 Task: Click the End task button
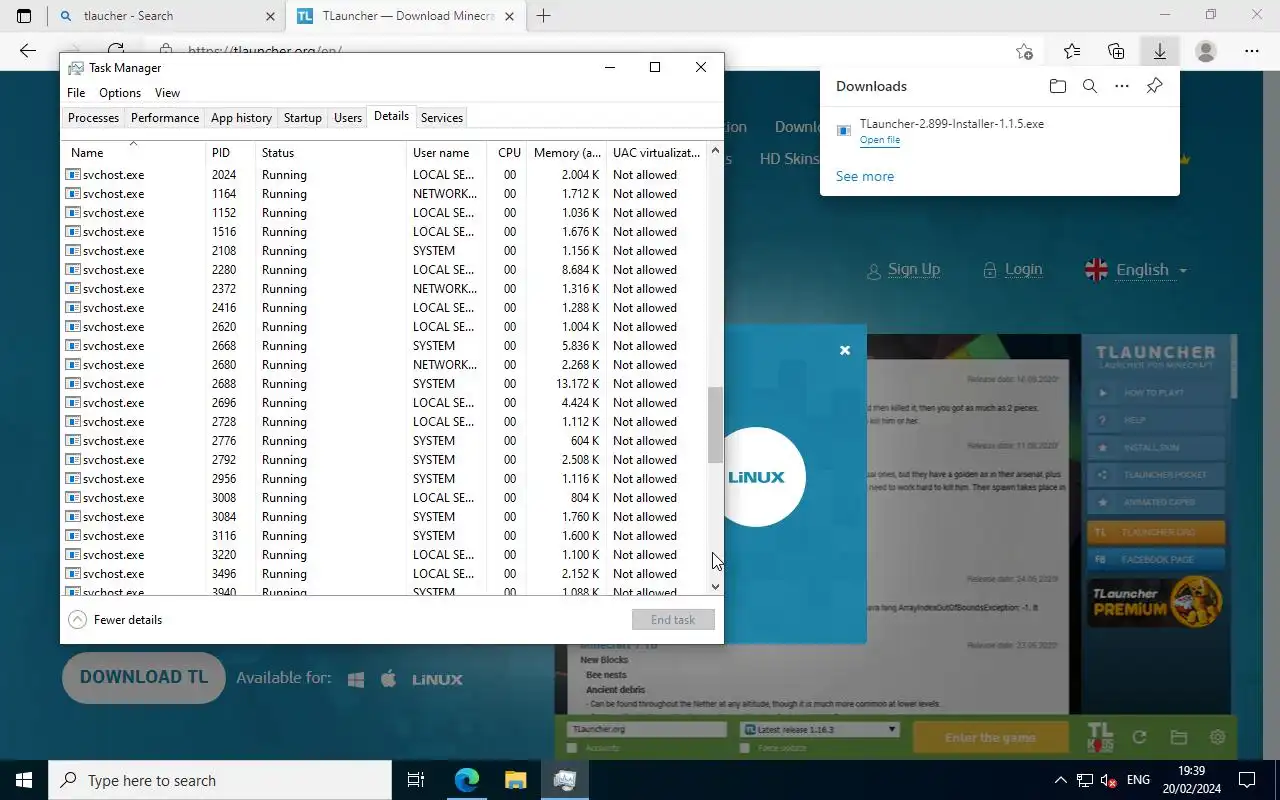coord(673,620)
